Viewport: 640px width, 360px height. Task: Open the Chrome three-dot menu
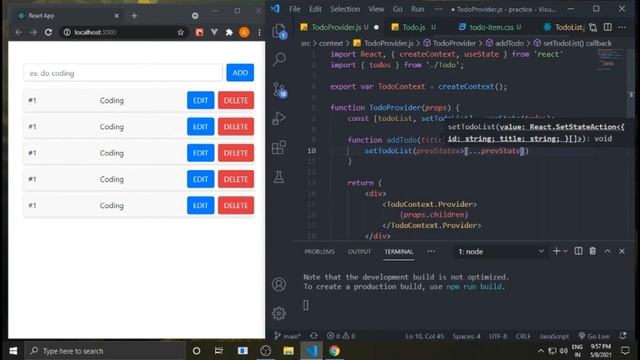(259, 32)
